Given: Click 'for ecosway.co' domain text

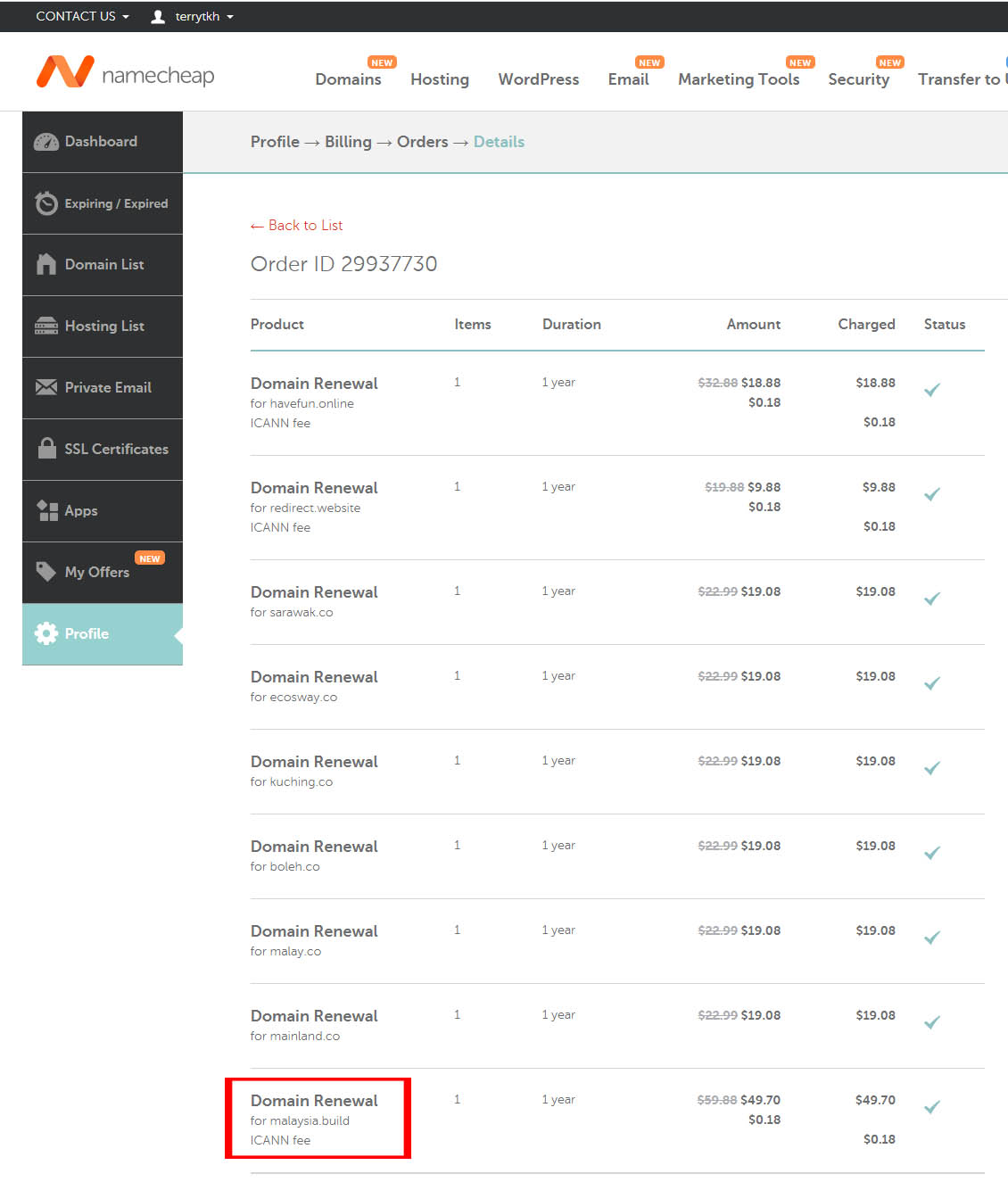Looking at the screenshot, I should (x=294, y=698).
